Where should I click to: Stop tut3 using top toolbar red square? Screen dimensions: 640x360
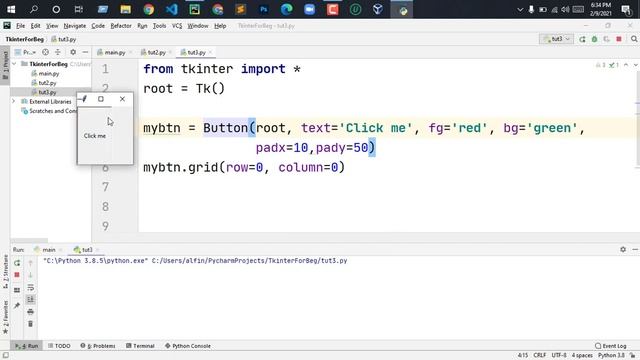pyautogui.click(x=619, y=39)
